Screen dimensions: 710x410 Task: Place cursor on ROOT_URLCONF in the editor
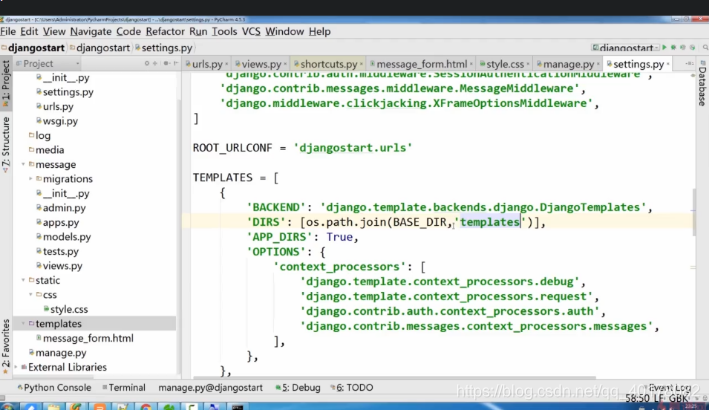coord(232,148)
